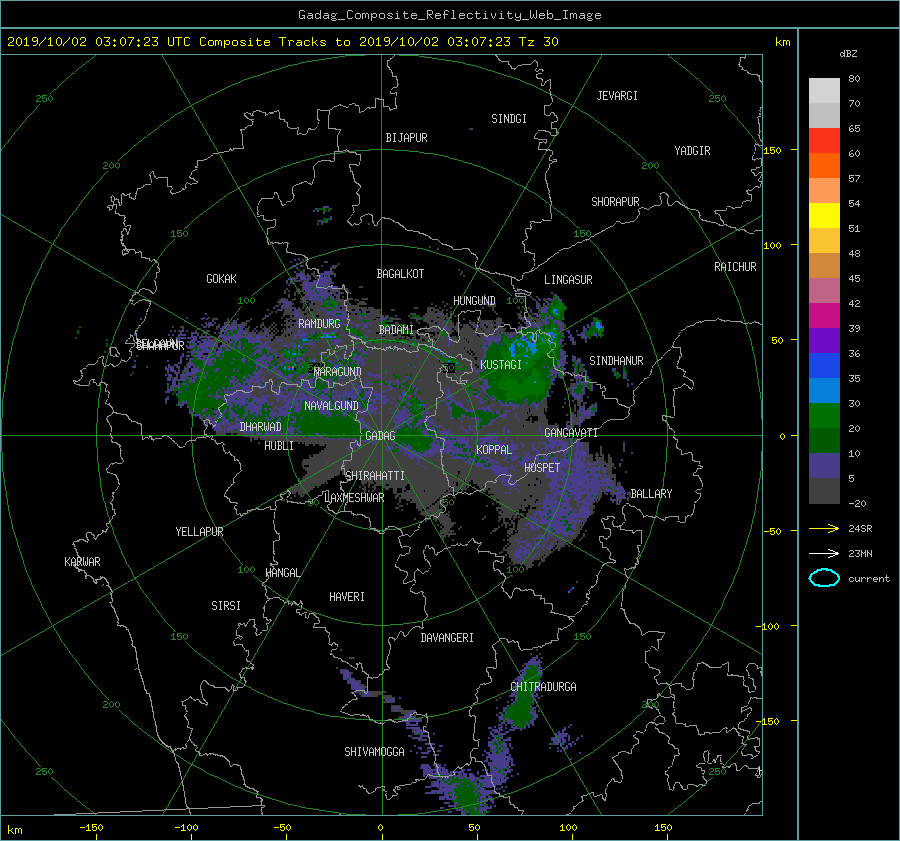The width and height of the screenshot is (900, 841).
Task: Click the white 23MN arrow legend icon
Action: 824,553
